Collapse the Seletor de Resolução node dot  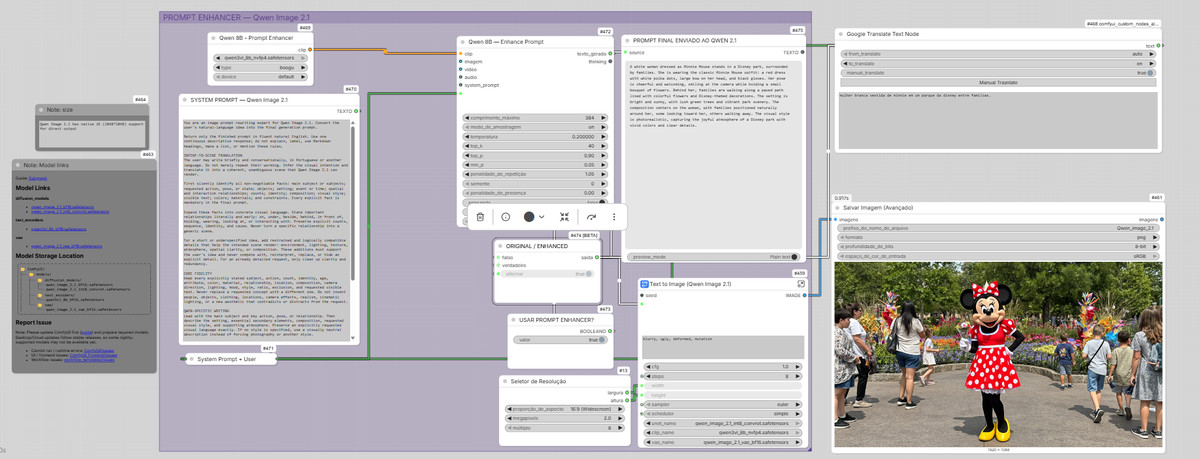(x=506, y=381)
